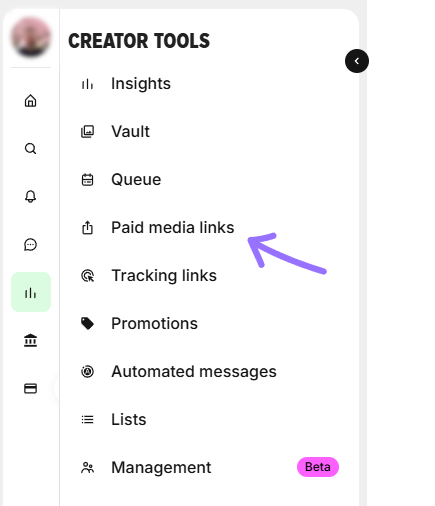Select the highlighted creator tools bar-chart icon
The image size is (435, 506).
pyautogui.click(x=31, y=292)
